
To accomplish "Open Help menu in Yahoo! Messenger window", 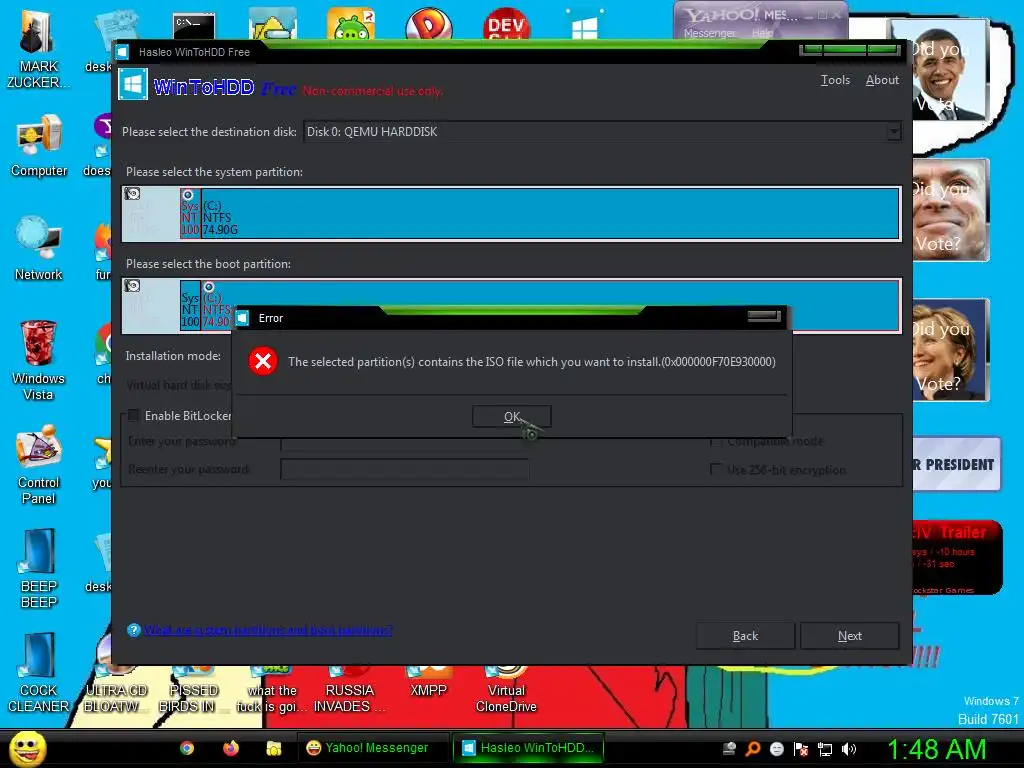I will 761,33.
